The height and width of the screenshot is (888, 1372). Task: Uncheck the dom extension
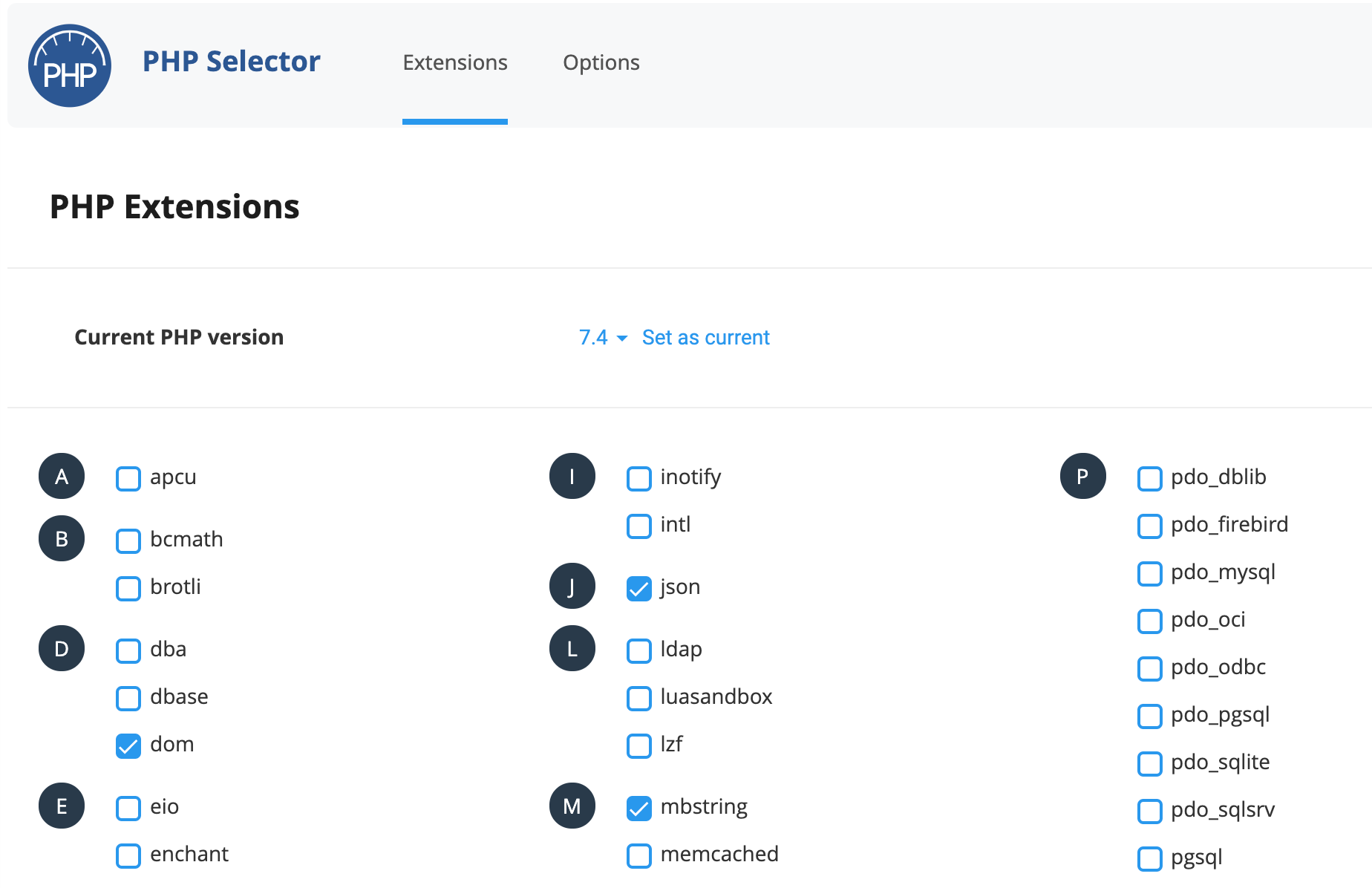pos(128,746)
